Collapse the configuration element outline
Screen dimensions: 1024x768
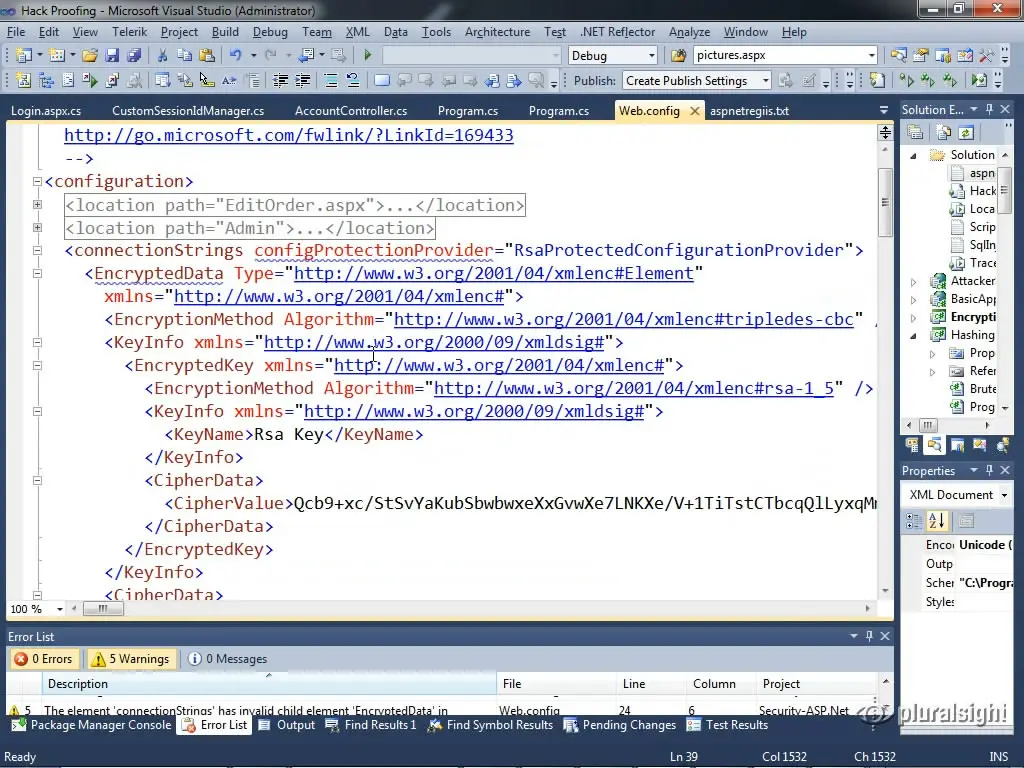pyautogui.click(x=38, y=182)
